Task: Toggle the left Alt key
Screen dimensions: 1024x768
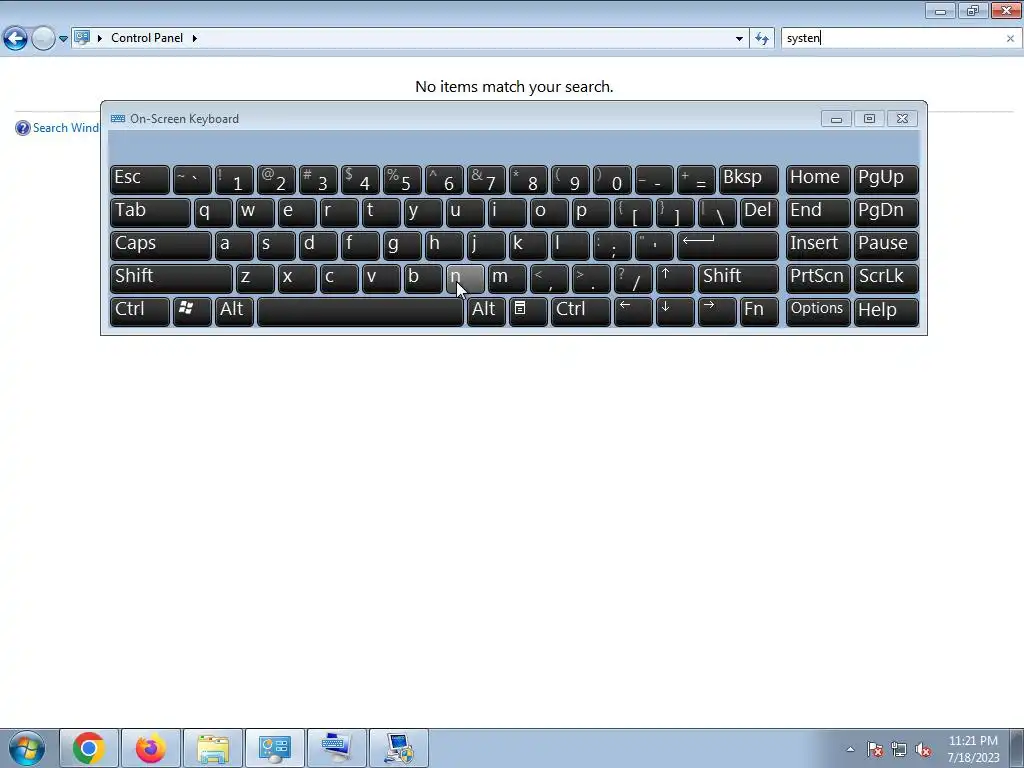Action: [234, 312]
